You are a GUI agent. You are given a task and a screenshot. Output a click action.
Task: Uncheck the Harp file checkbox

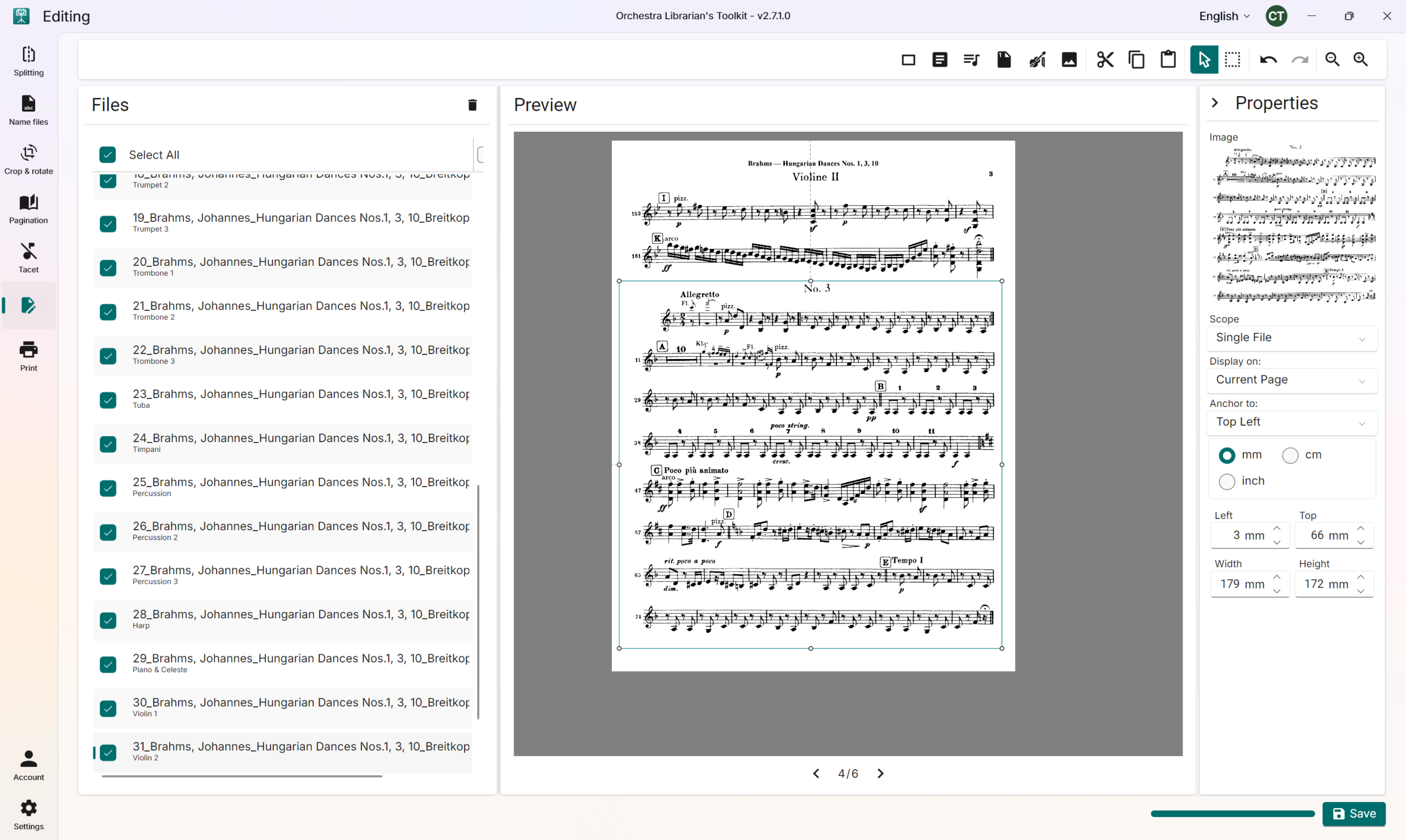point(108,620)
